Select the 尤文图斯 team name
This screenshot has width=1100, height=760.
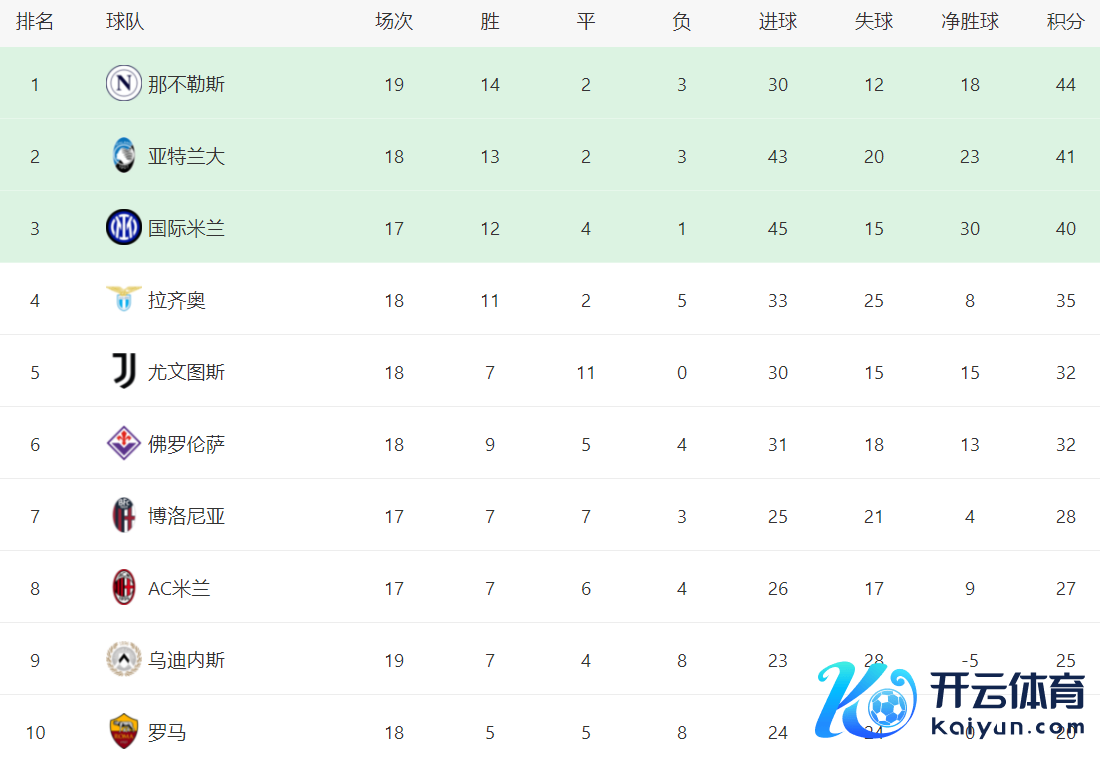pos(186,372)
